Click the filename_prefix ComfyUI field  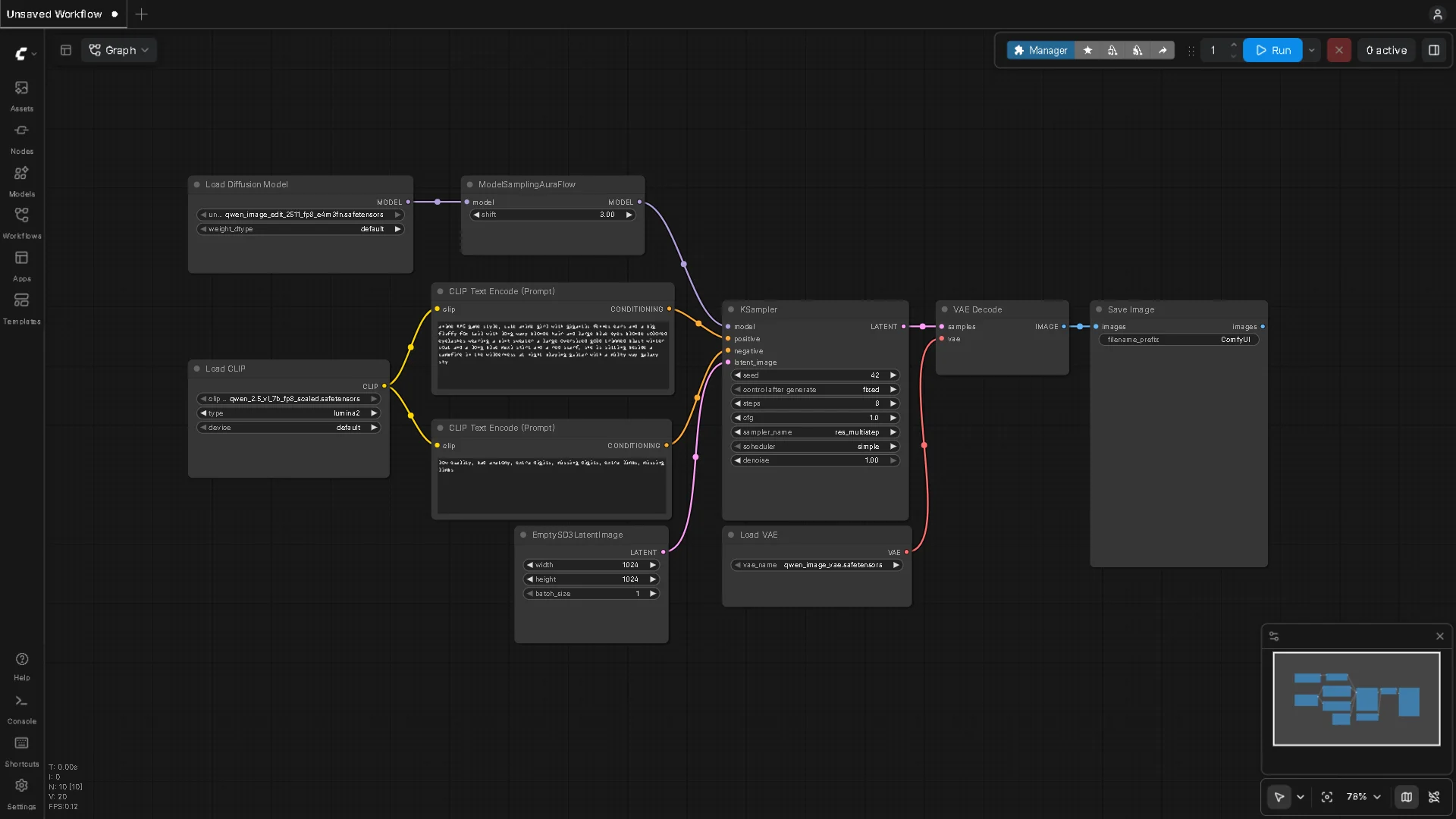(1178, 340)
